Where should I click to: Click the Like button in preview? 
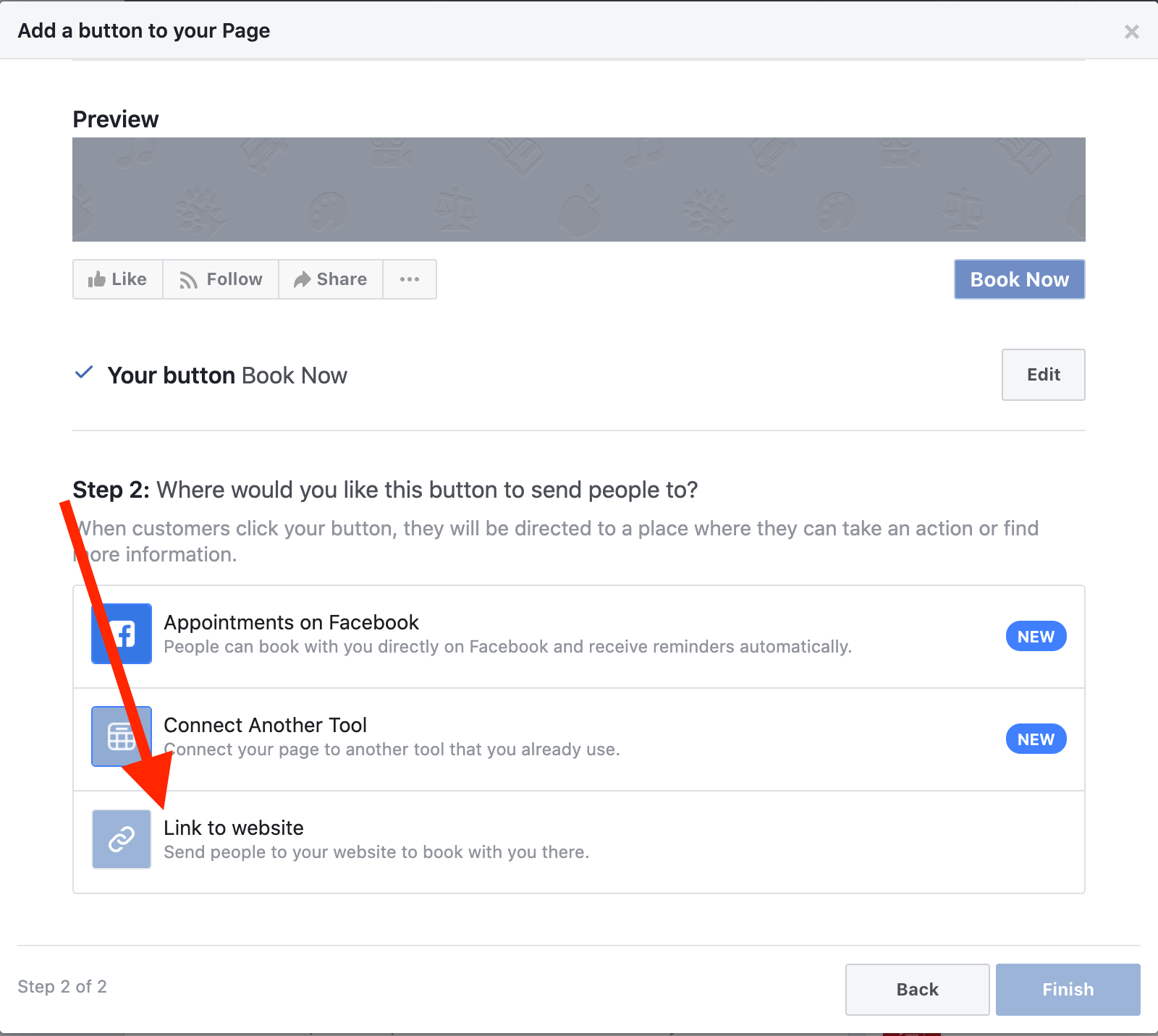click(118, 279)
